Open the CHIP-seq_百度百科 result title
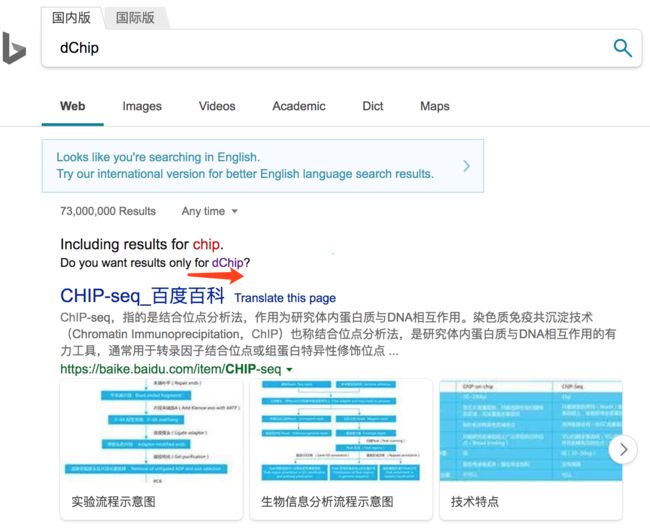 click(x=142, y=296)
